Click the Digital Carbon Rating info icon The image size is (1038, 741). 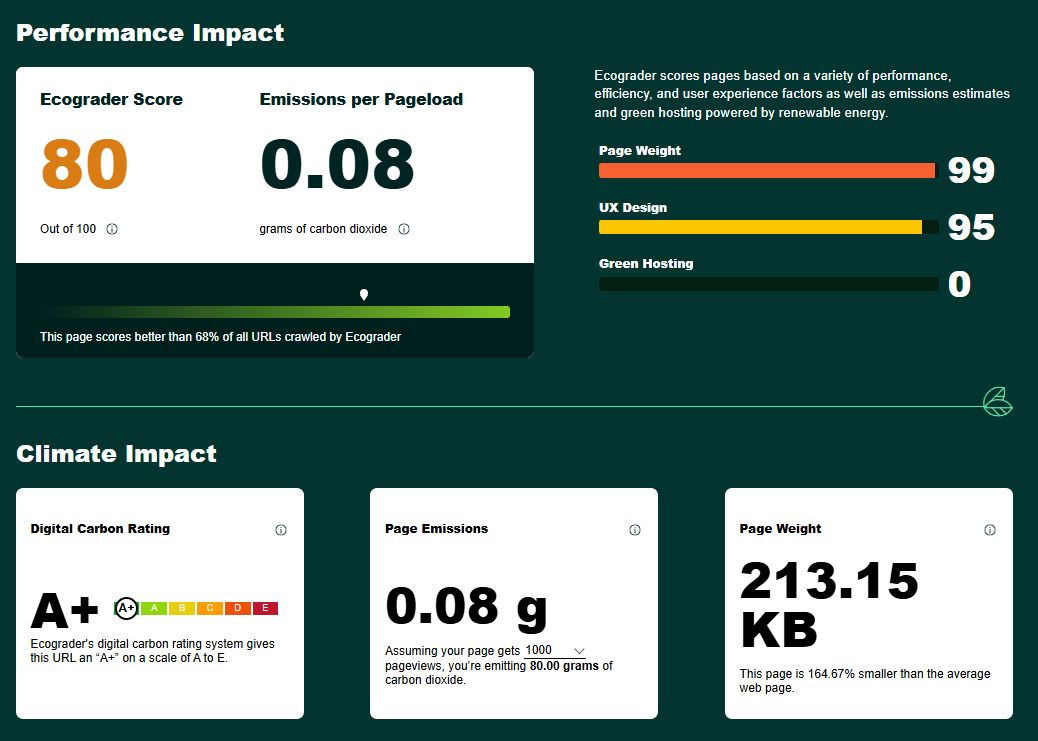point(281,530)
